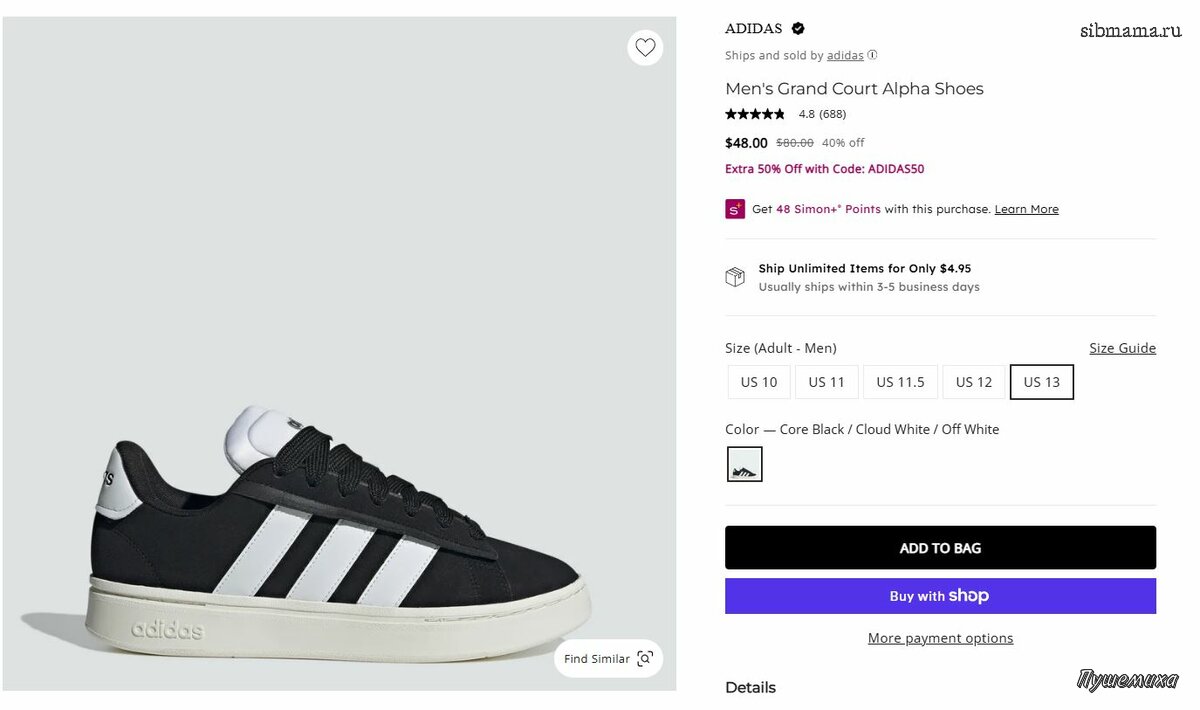Viewport: 1200px width, 710px height.
Task: Select size US 11
Action: (x=827, y=382)
